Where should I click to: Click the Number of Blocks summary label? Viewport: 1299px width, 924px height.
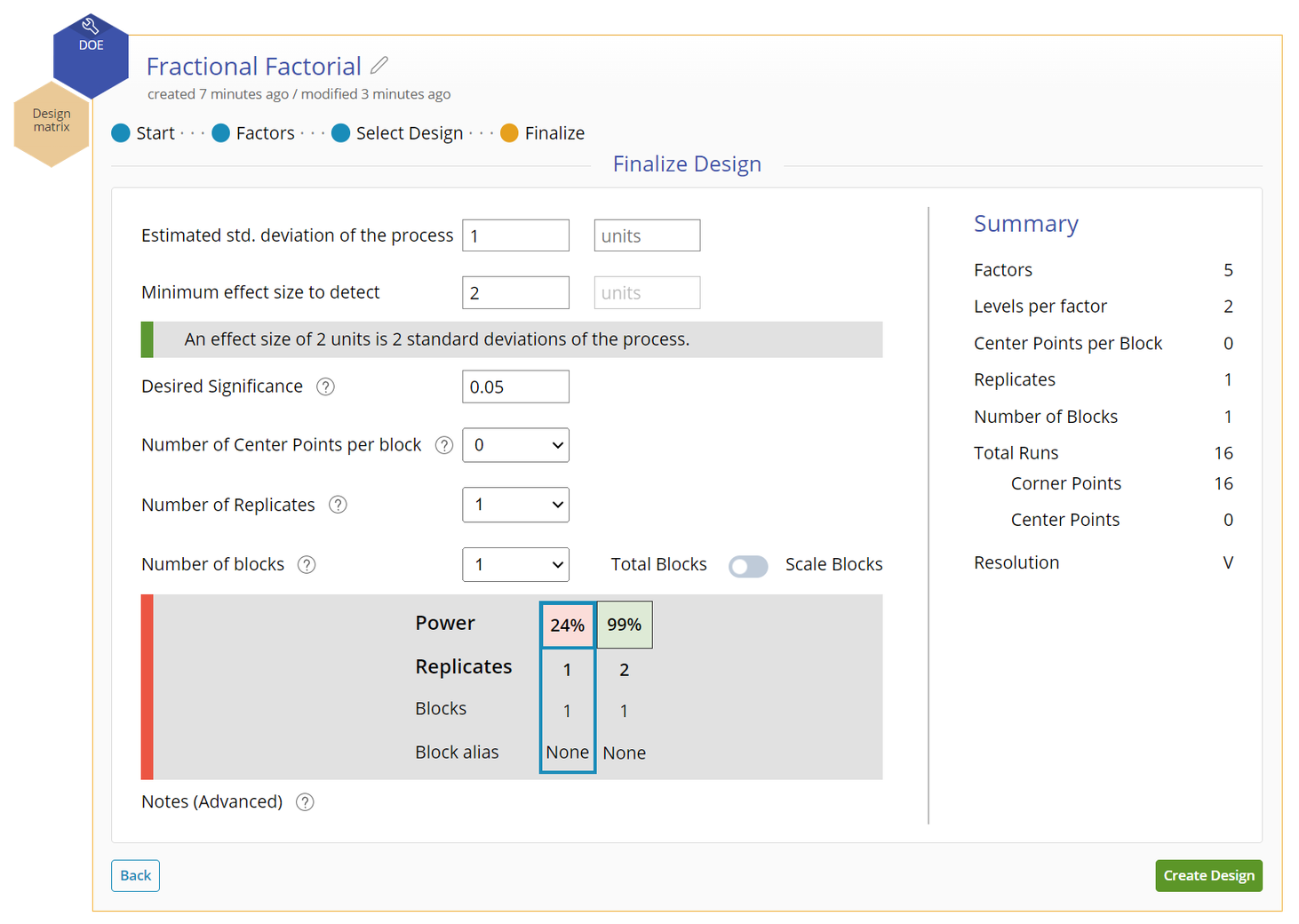coord(1045,417)
